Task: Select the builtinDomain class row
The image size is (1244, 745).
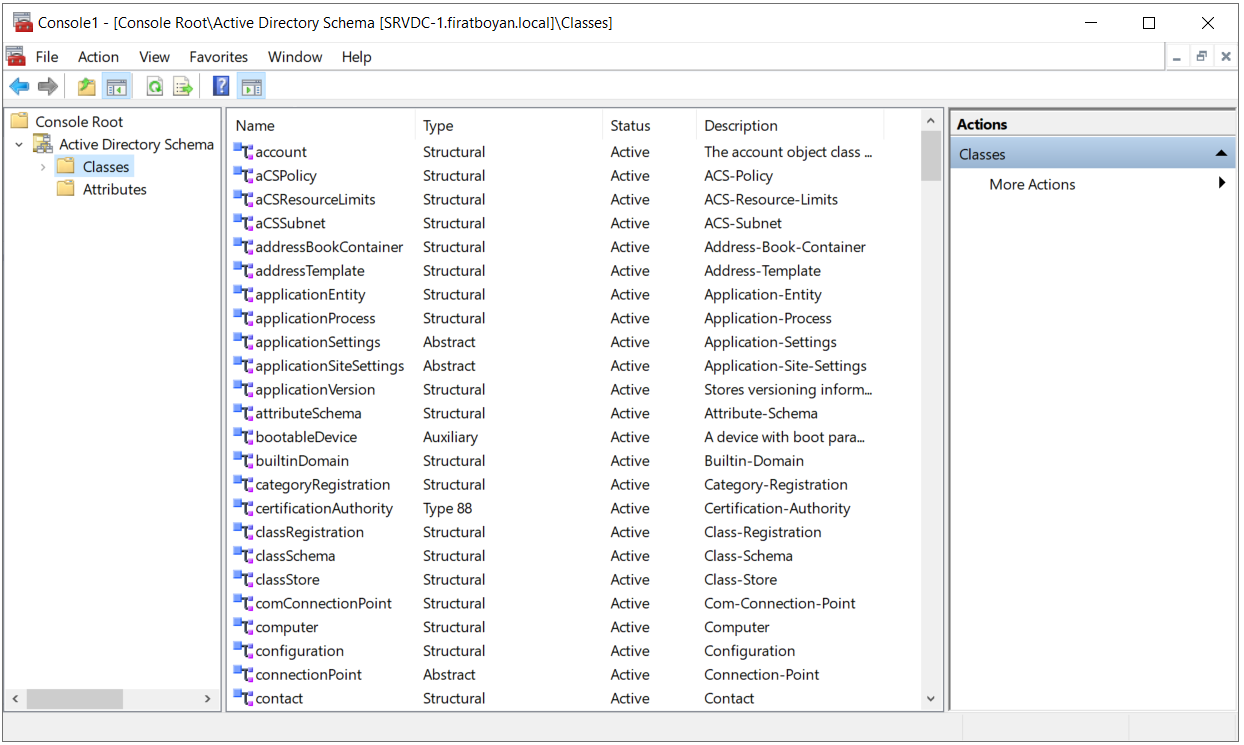Action: [x=573, y=461]
